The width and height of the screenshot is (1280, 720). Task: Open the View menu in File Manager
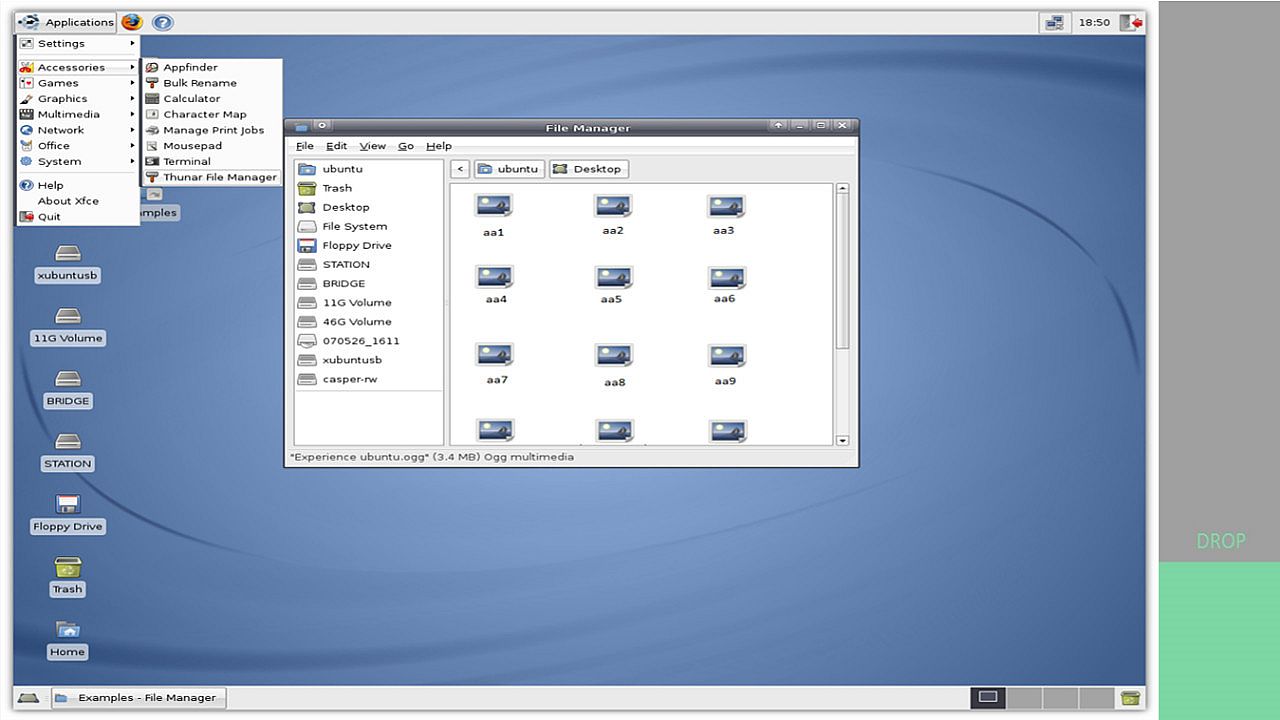pos(372,146)
